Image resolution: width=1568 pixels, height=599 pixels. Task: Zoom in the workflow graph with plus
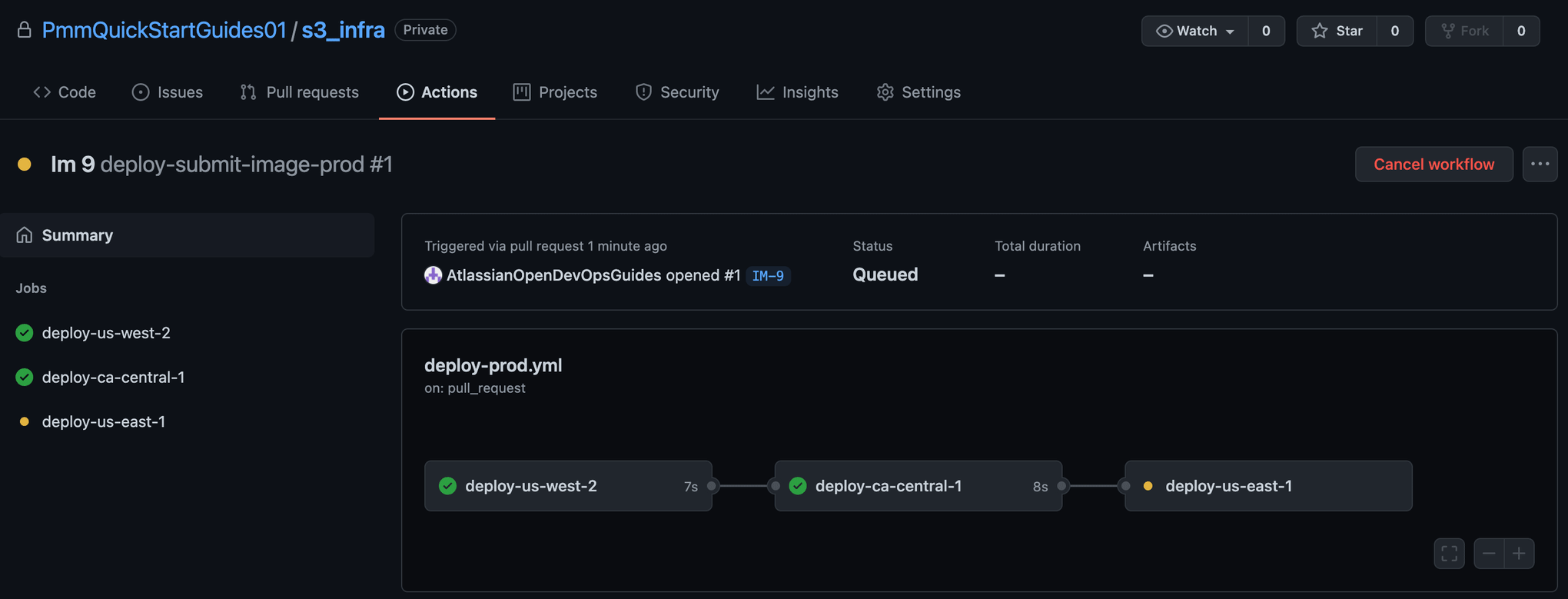[1519, 554]
